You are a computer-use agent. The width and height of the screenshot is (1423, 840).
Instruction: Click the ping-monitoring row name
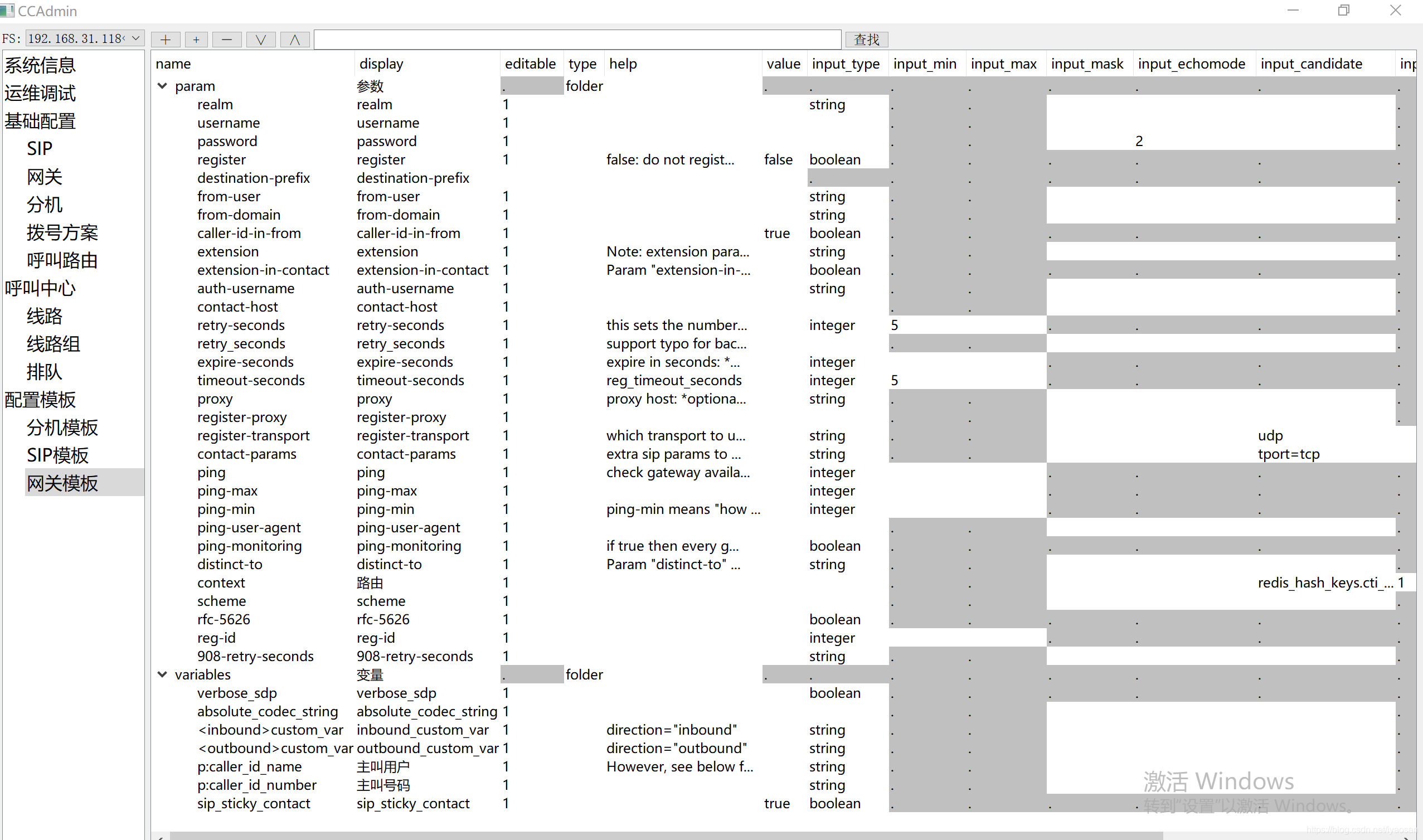tap(250, 546)
